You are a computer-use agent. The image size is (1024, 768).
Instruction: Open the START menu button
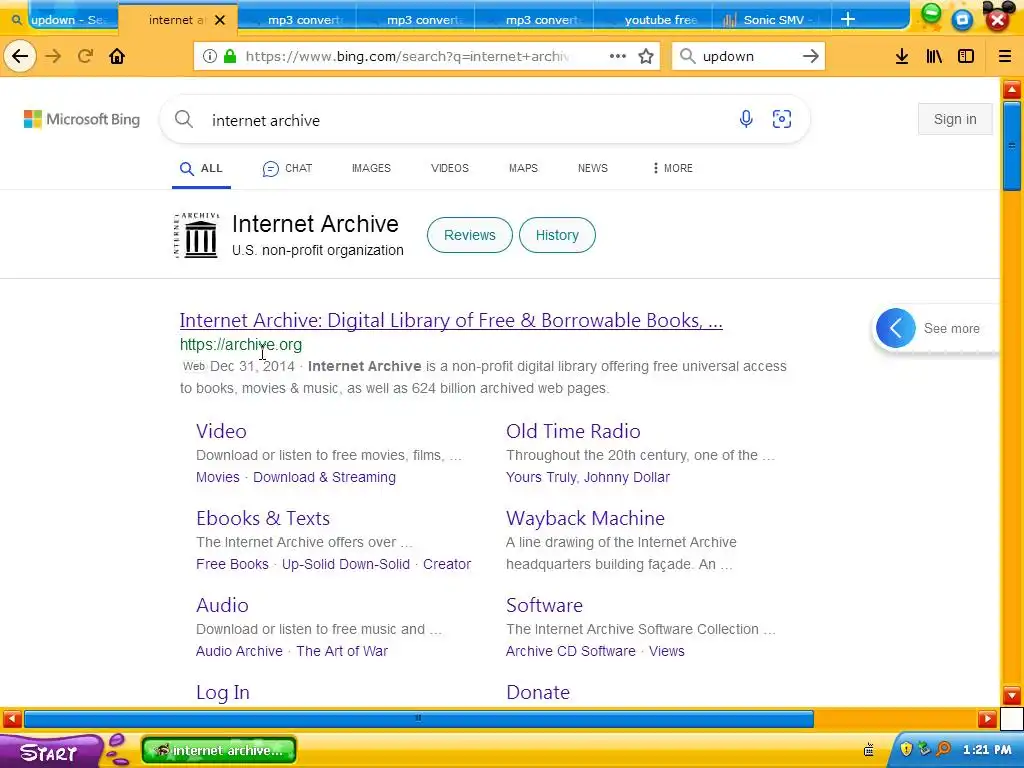click(x=49, y=752)
